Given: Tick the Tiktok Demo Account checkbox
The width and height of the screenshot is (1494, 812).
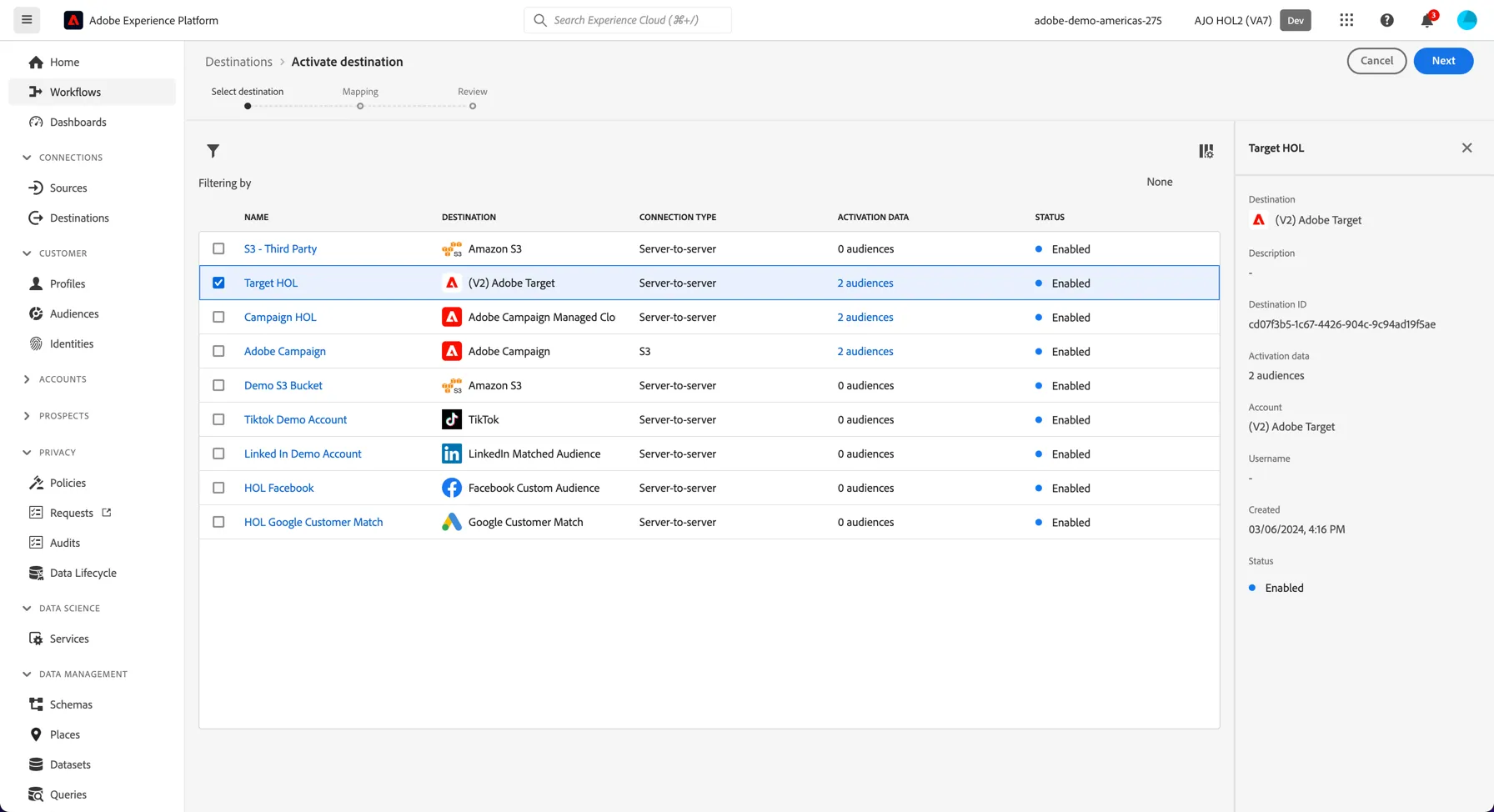Looking at the screenshot, I should click(x=218, y=419).
